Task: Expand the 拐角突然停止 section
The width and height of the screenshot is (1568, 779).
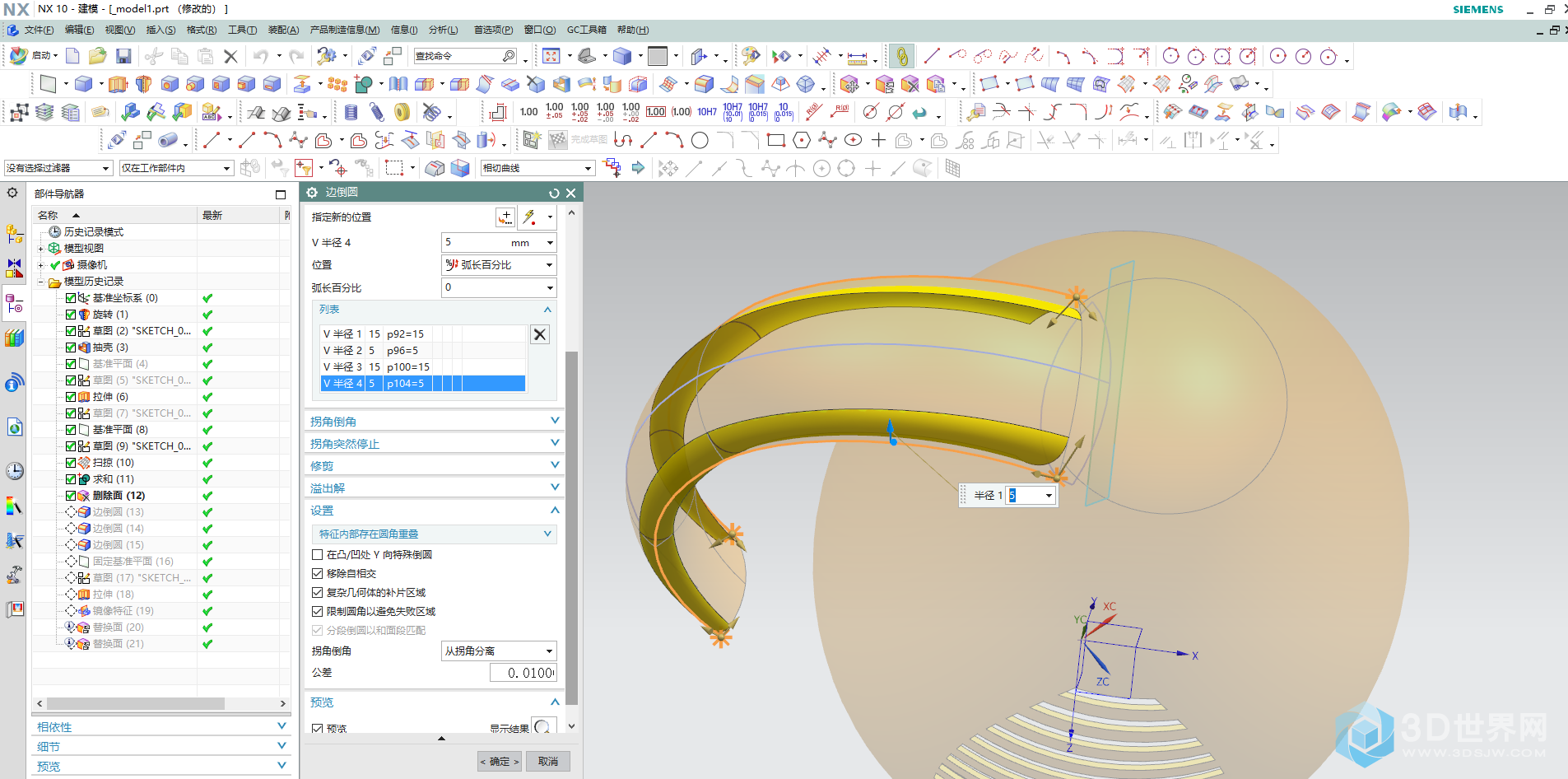Action: coord(434,444)
